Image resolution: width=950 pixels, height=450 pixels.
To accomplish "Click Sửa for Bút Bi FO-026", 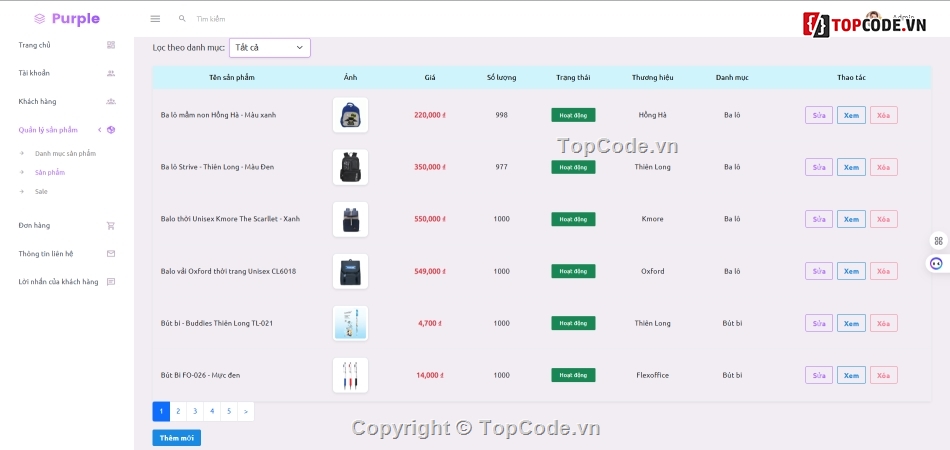I will pos(819,376).
